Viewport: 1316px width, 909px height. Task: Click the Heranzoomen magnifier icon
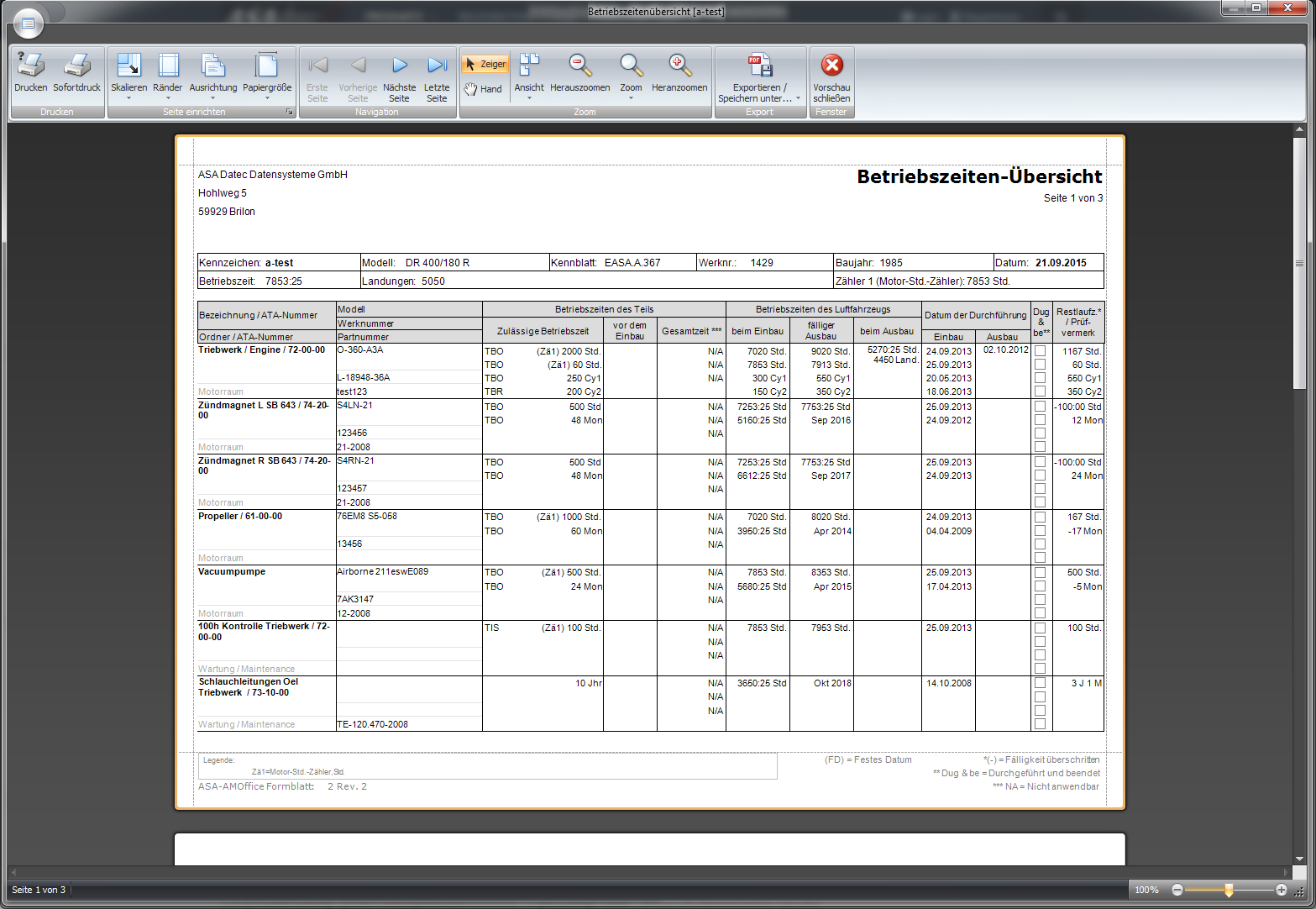tap(680, 66)
